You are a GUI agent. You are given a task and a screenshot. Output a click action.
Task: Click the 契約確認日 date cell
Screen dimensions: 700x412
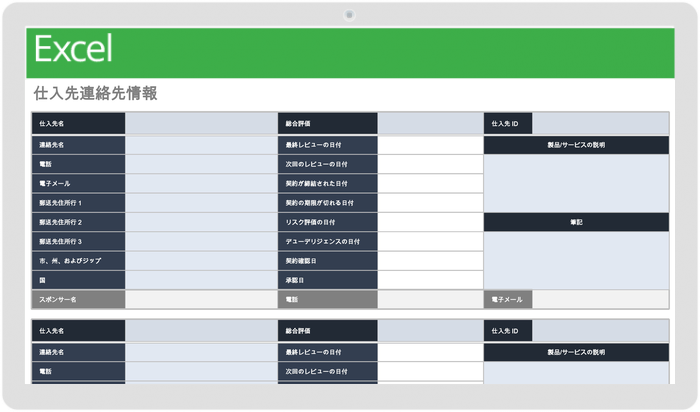click(430, 261)
